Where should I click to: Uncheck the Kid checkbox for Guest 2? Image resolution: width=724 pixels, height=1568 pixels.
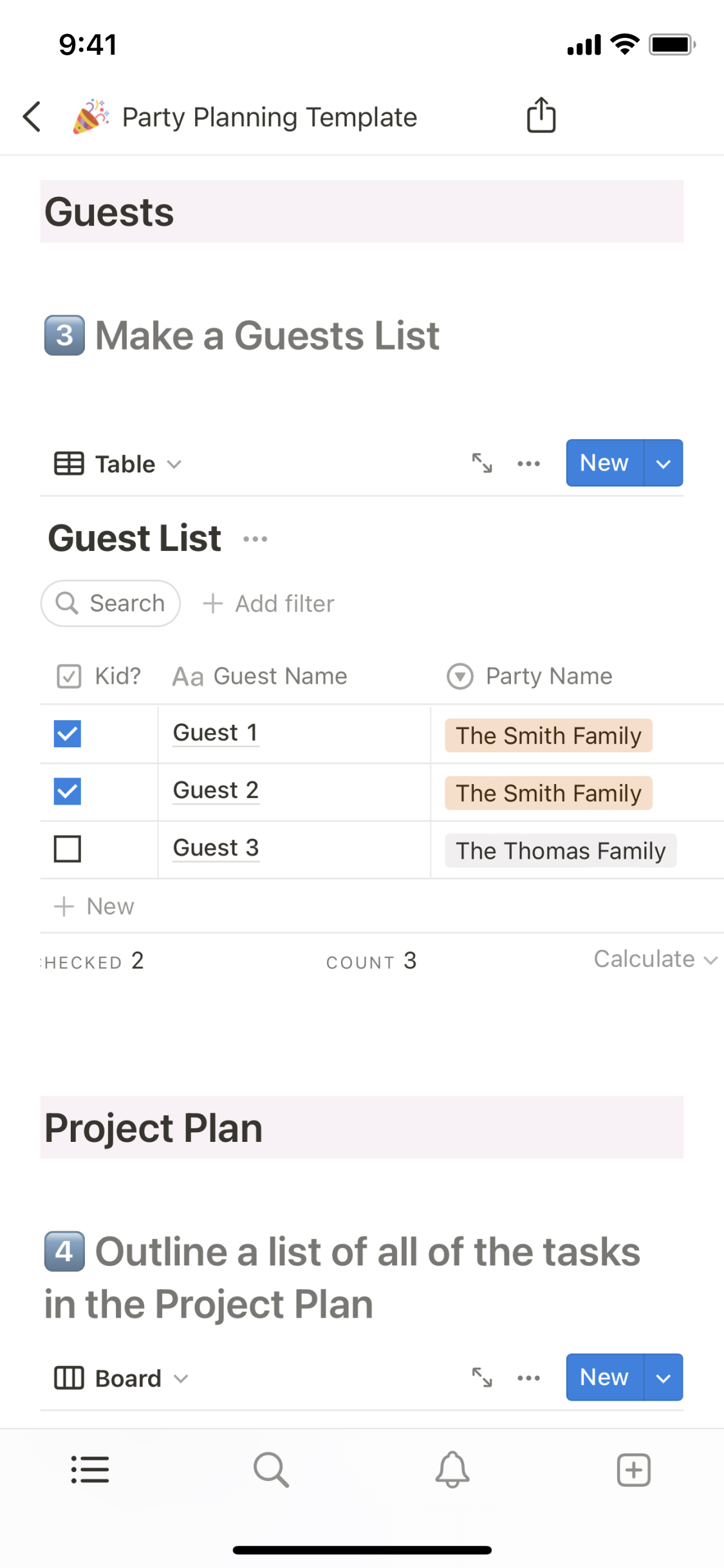(68, 791)
